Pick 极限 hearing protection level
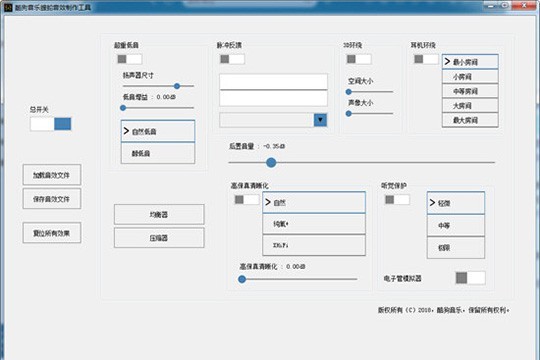 click(456, 247)
